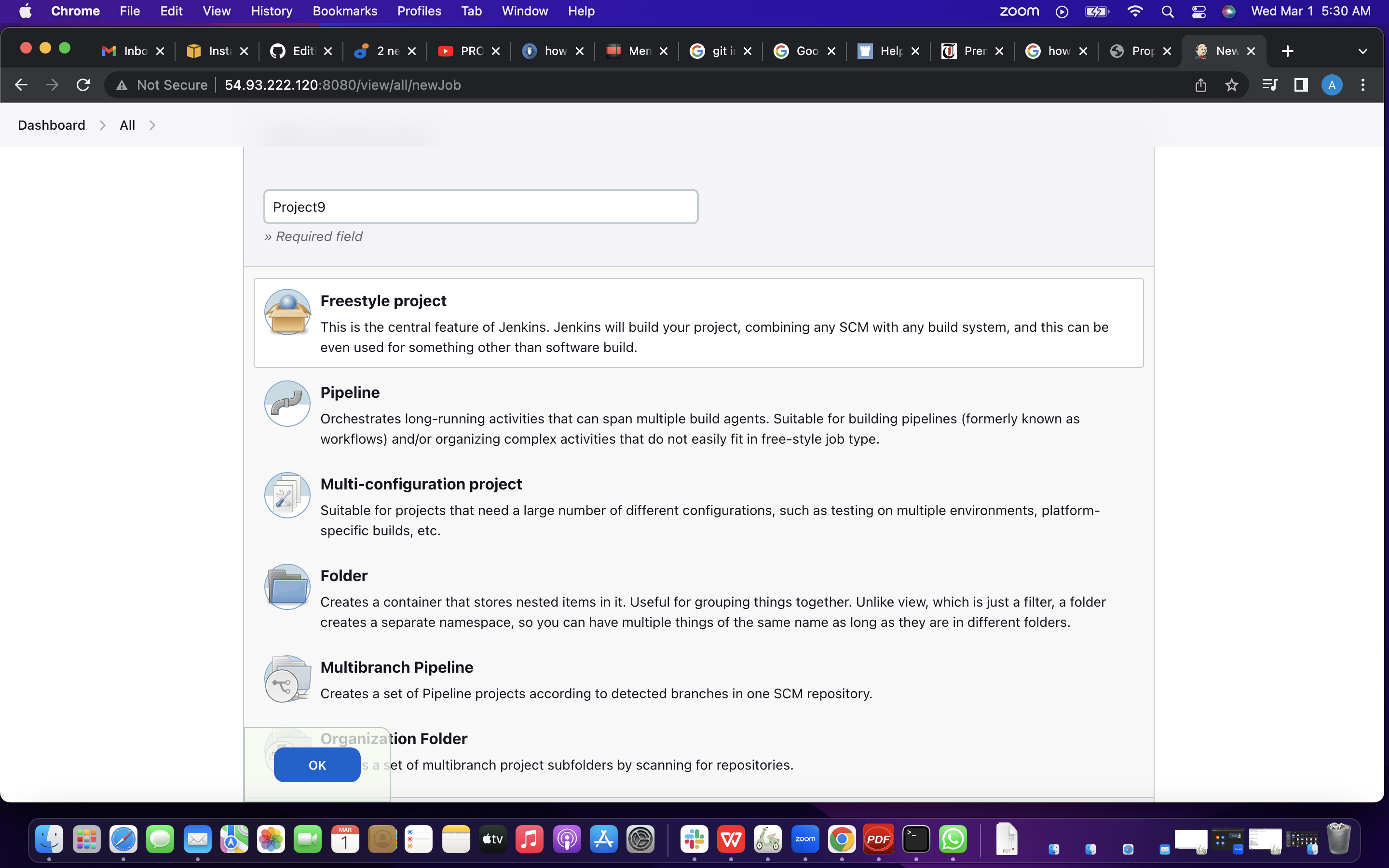Expand the chevron next to Dashboard
This screenshot has width=1389, height=868.
tap(102, 125)
